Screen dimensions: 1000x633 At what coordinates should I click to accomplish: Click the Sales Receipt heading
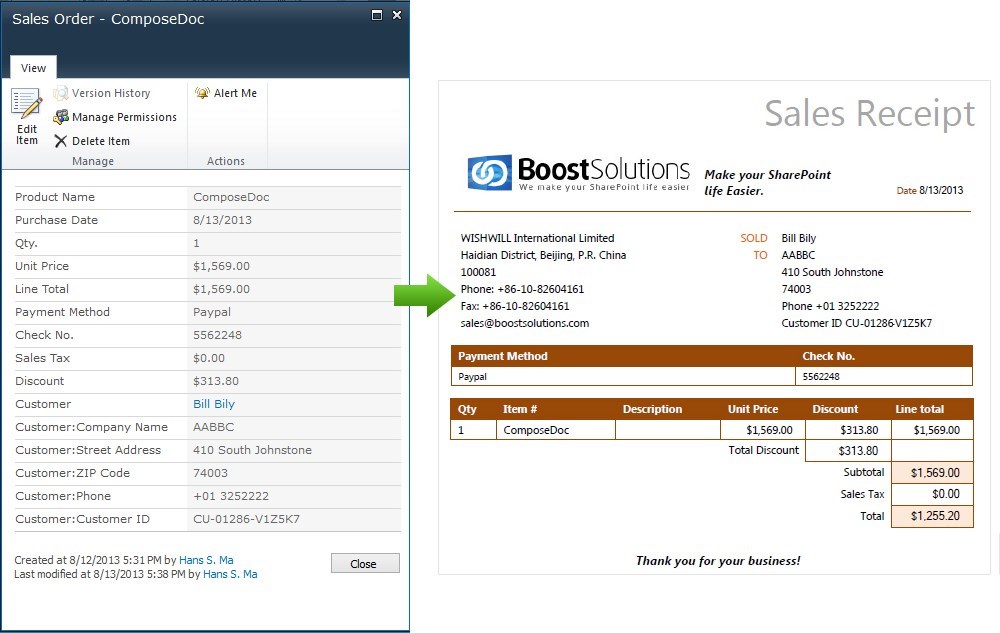(869, 114)
